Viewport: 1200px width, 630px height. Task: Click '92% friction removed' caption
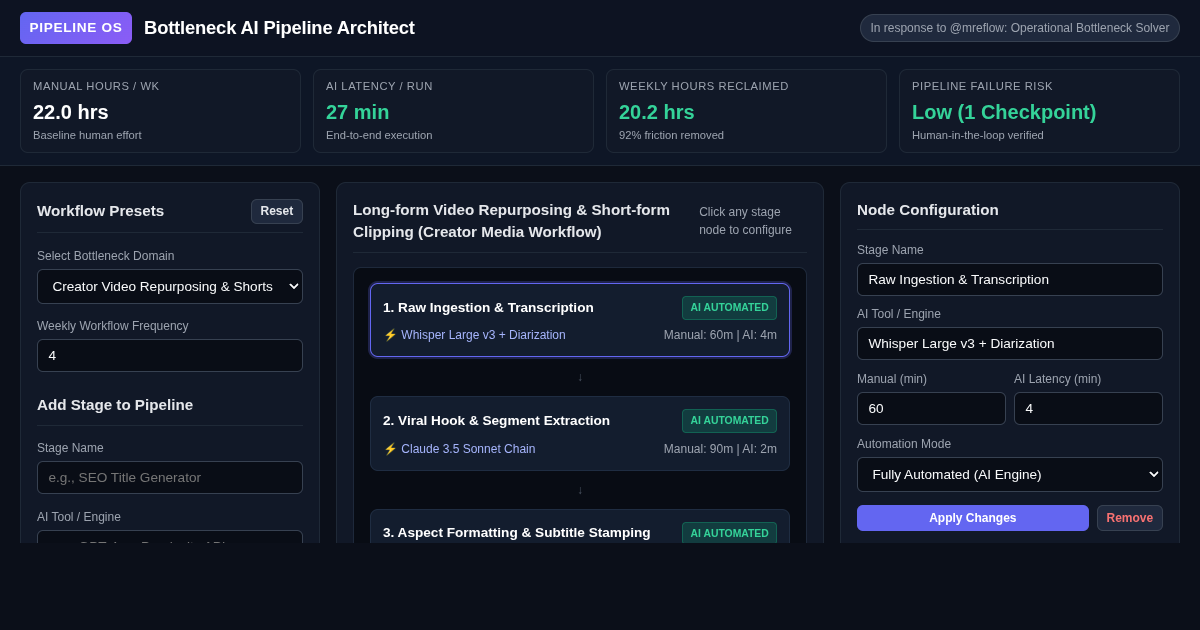pyautogui.click(x=671, y=135)
